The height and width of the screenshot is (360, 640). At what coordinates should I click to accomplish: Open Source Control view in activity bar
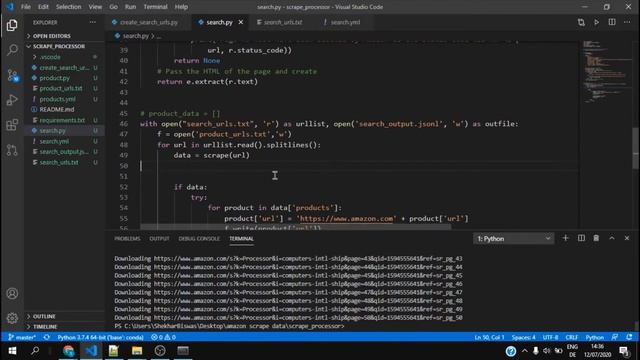click(x=12, y=75)
